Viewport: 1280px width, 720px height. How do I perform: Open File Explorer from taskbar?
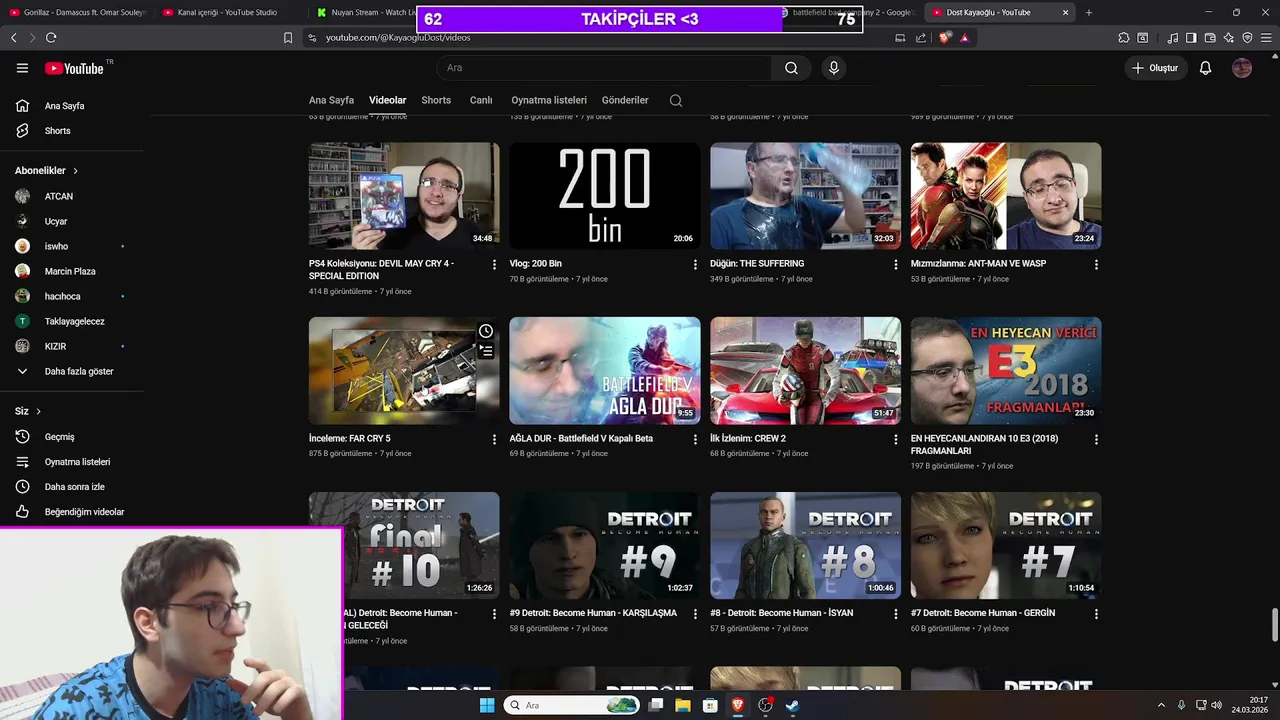(x=683, y=705)
